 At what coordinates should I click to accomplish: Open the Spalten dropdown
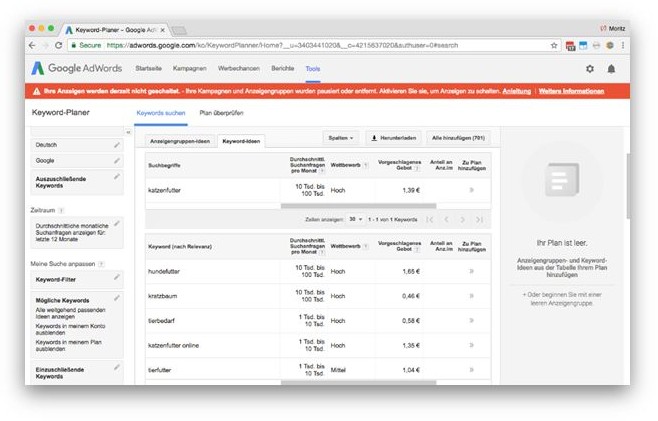(340, 137)
